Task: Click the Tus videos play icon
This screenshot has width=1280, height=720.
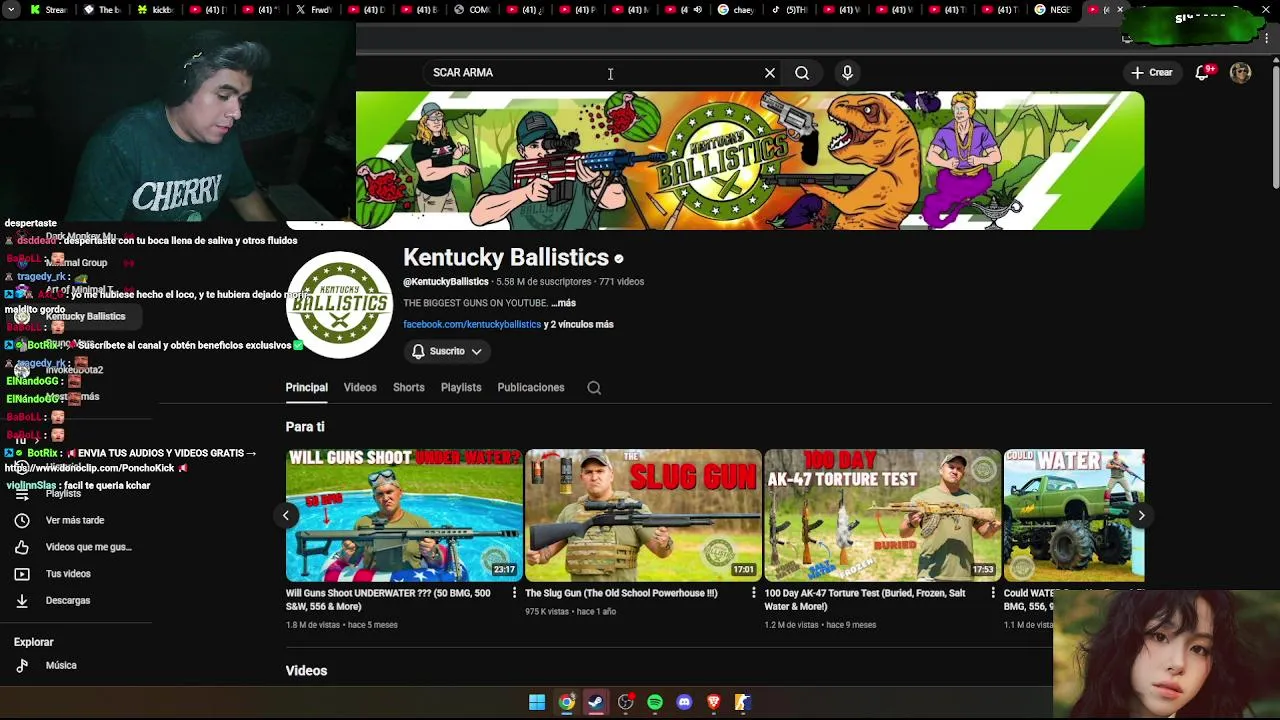Action: click(22, 574)
